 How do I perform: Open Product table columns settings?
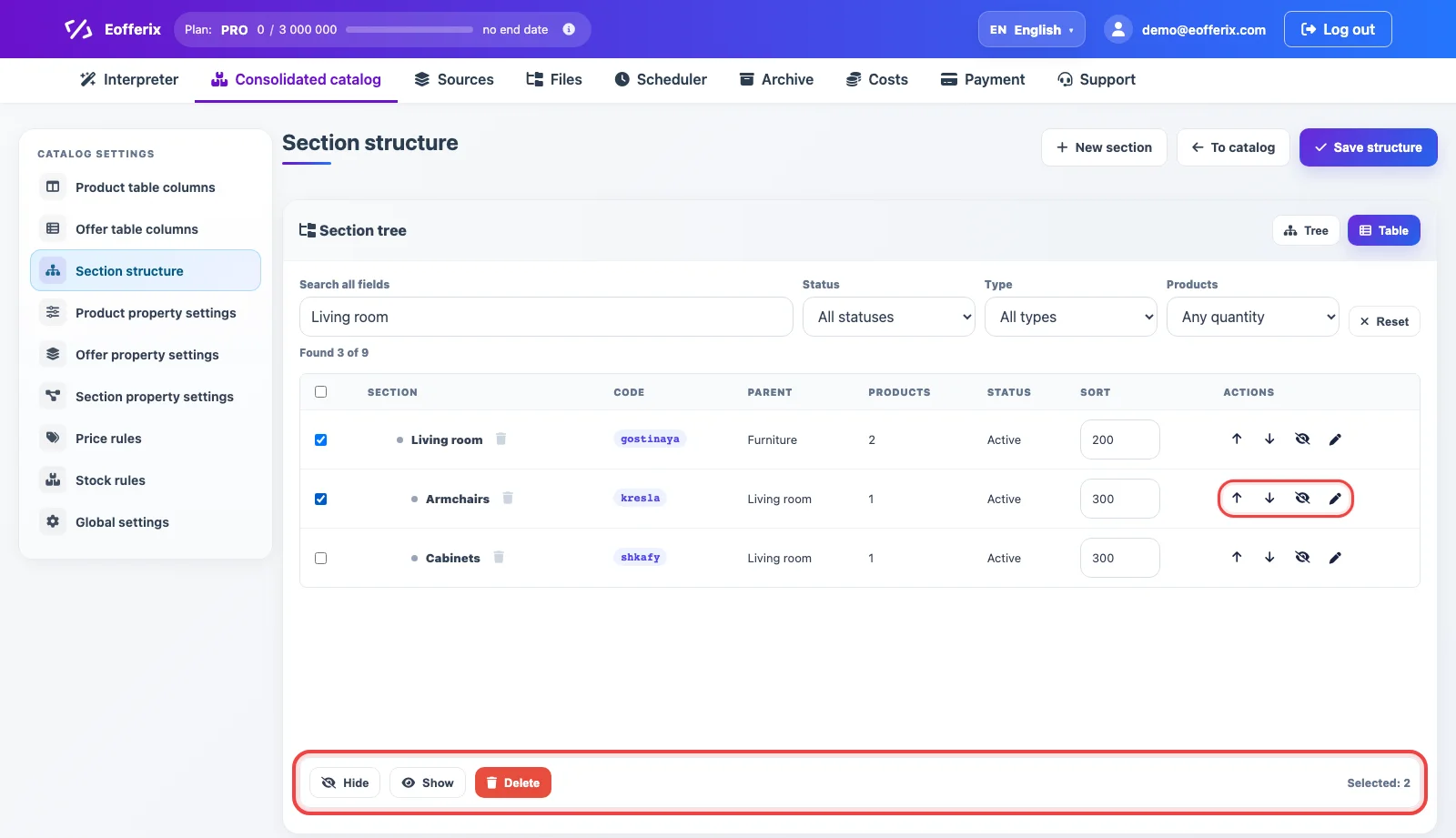146,187
